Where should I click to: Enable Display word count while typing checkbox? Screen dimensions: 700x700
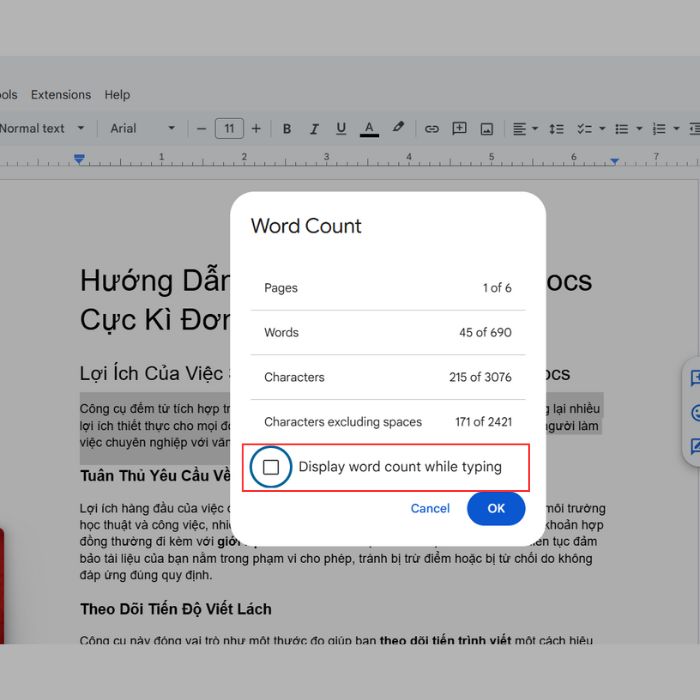click(x=271, y=467)
